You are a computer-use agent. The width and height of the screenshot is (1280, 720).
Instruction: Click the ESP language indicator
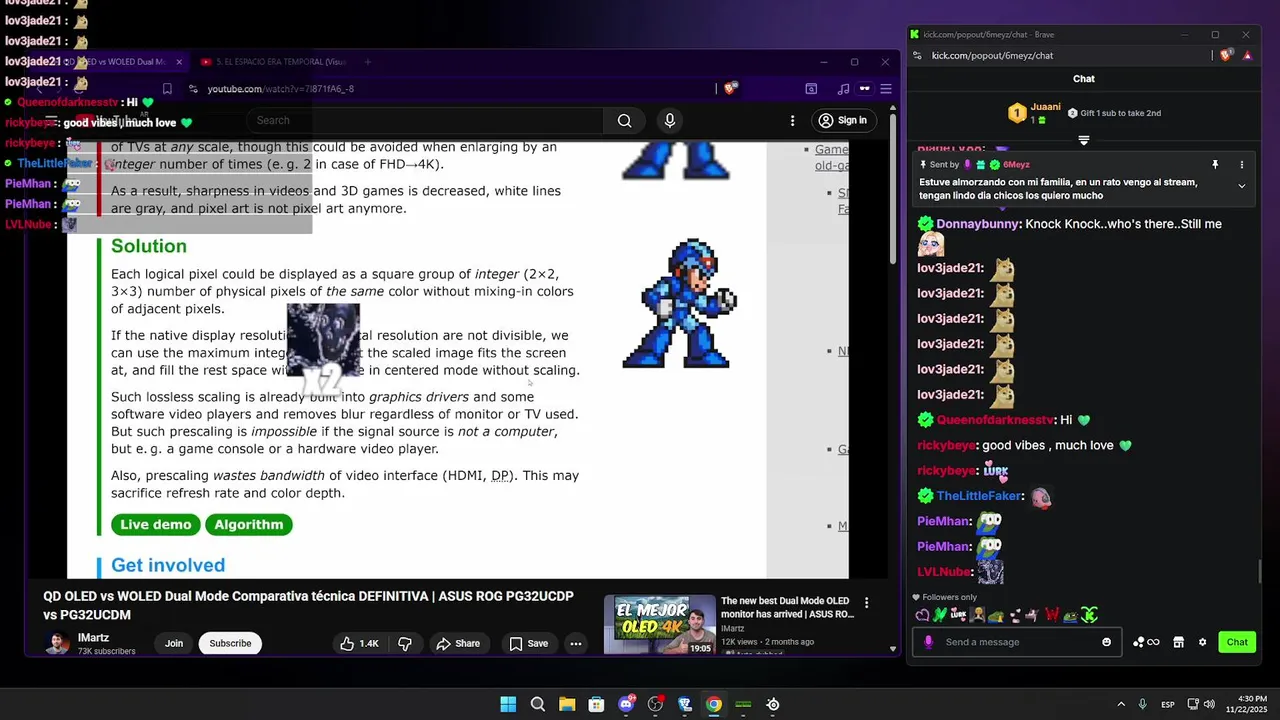click(1168, 704)
